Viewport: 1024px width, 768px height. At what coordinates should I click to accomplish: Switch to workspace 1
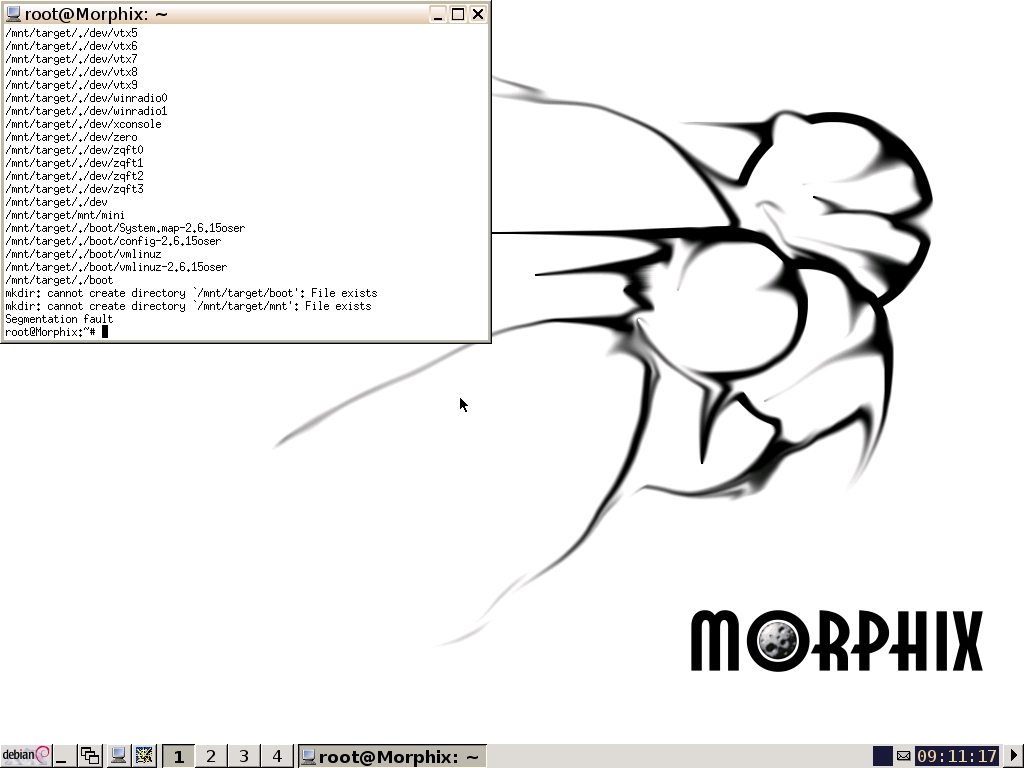click(x=179, y=756)
